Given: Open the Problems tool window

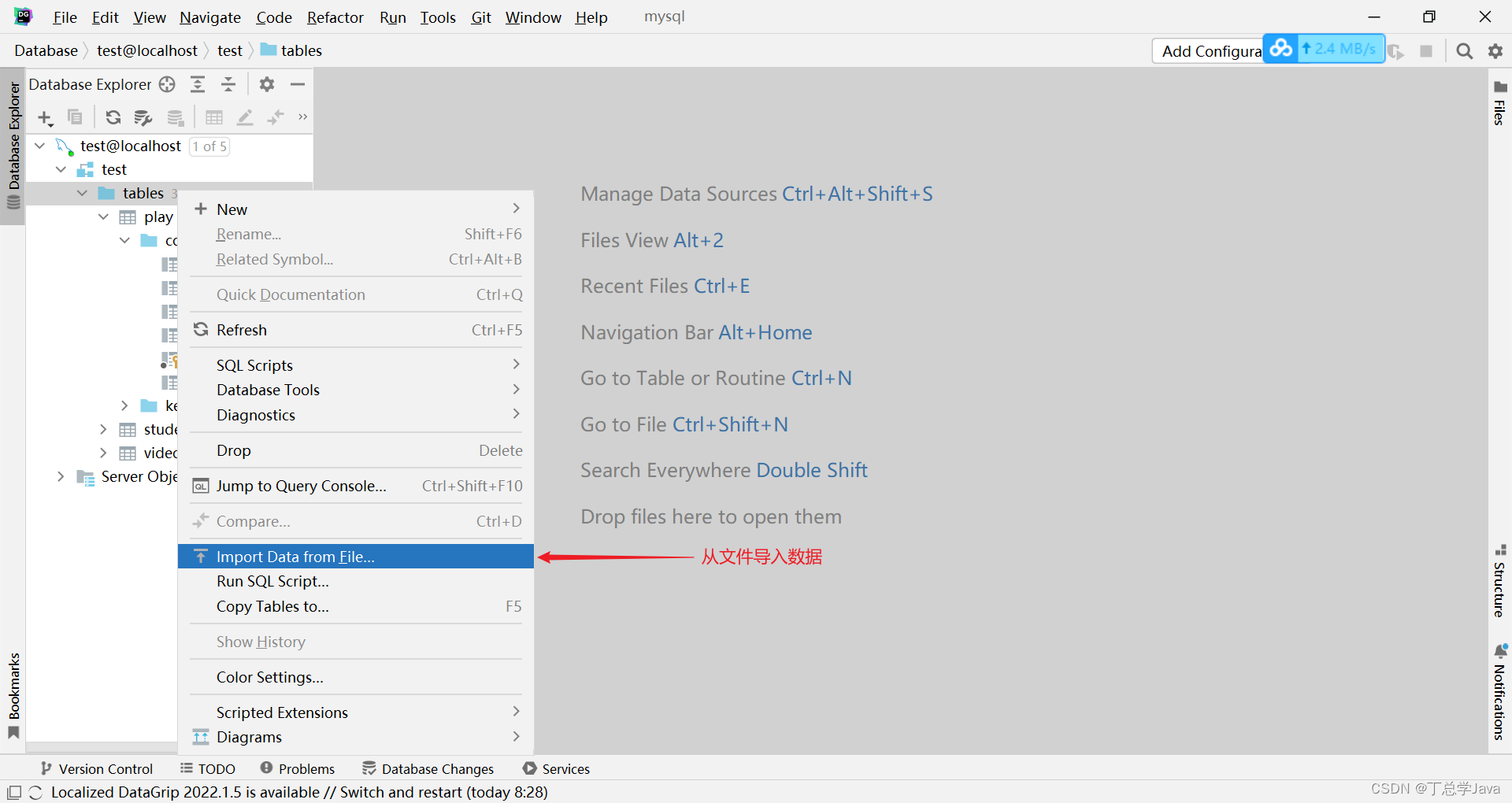Looking at the screenshot, I should pos(298,769).
